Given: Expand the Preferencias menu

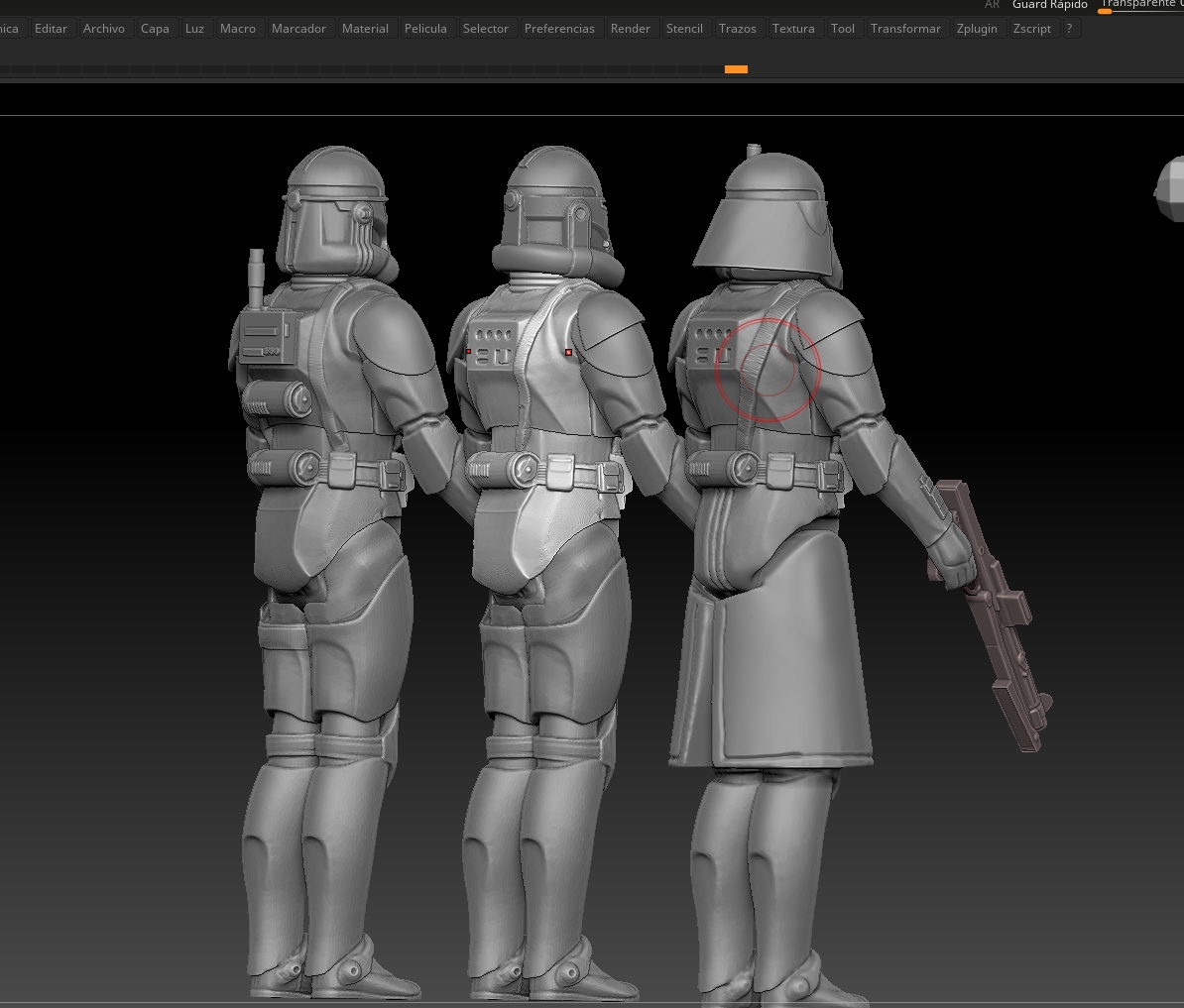Looking at the screenshot, I should point(559,29).
